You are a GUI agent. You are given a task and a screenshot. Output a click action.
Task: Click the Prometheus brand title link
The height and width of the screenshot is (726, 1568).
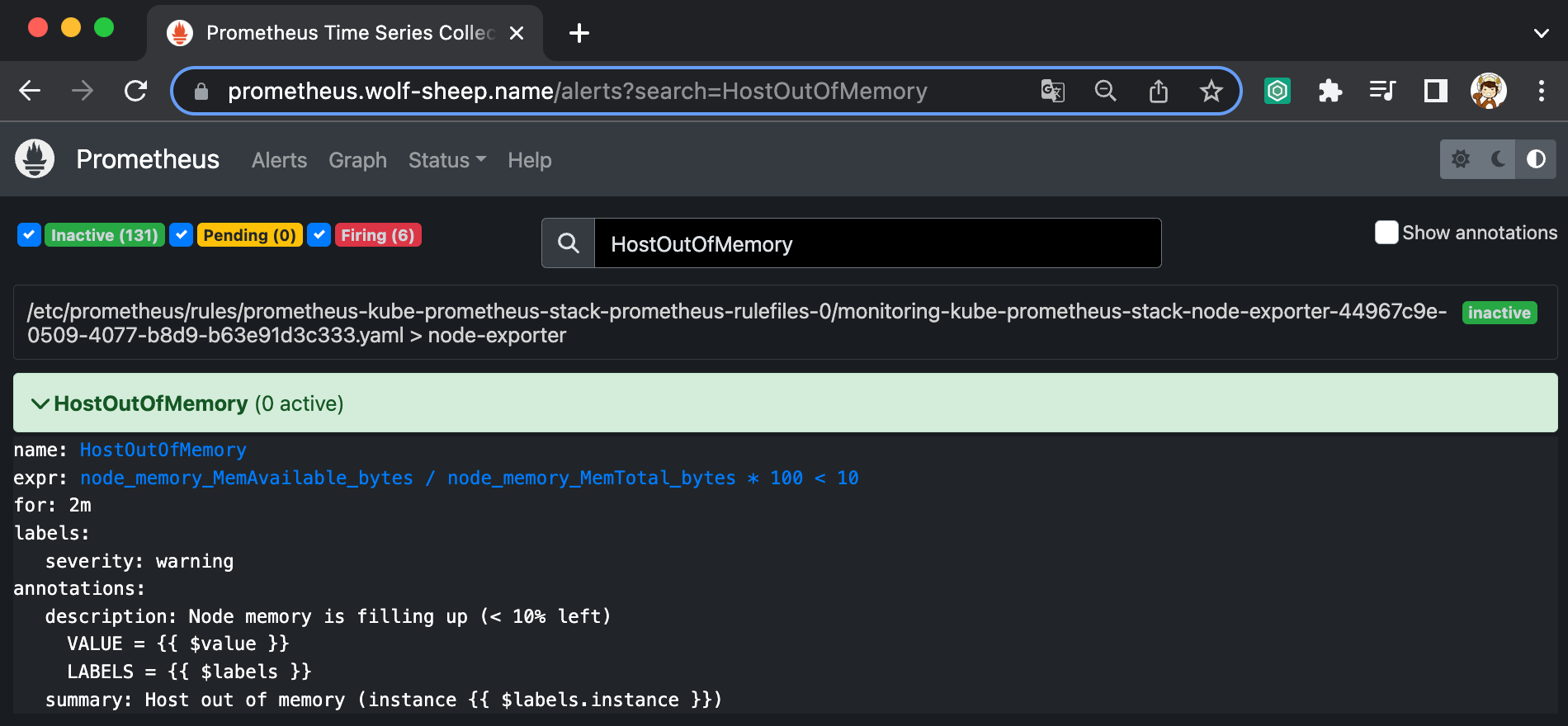pos(148,159)
